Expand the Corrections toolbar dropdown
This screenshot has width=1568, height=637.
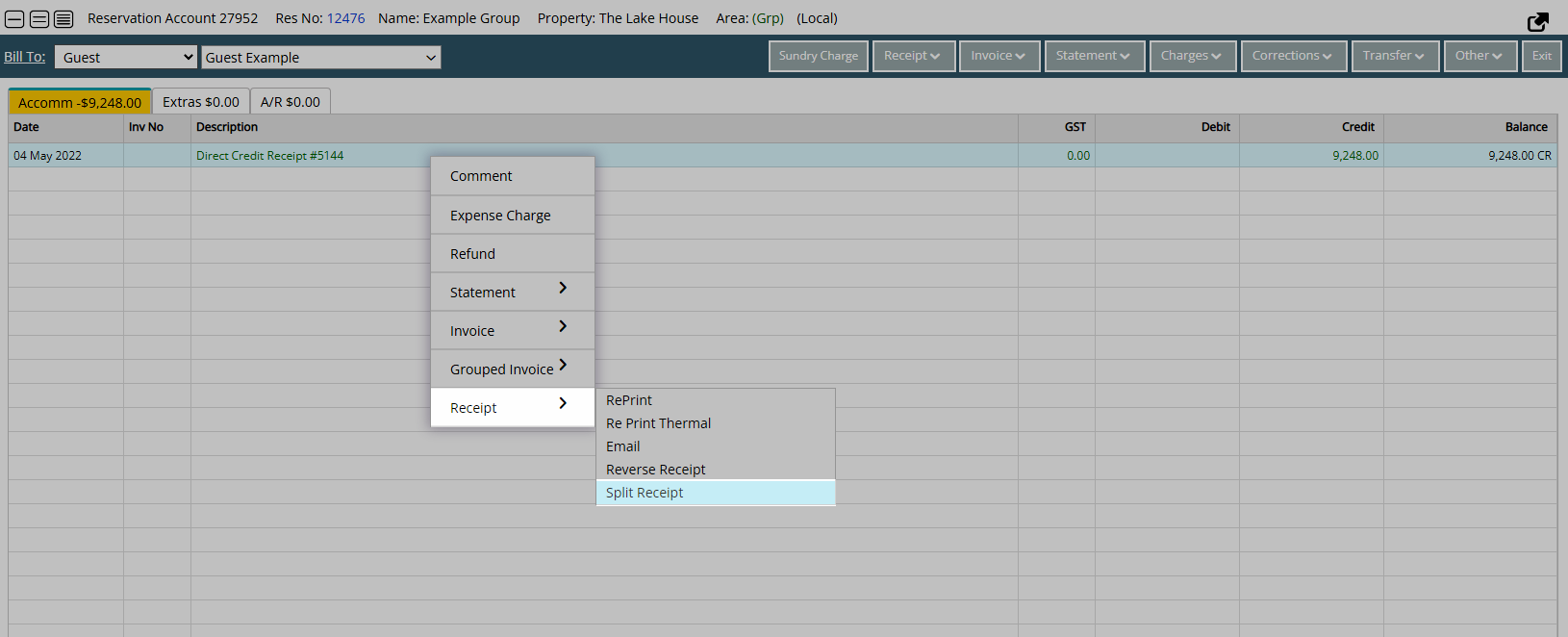click(1294, 56)
